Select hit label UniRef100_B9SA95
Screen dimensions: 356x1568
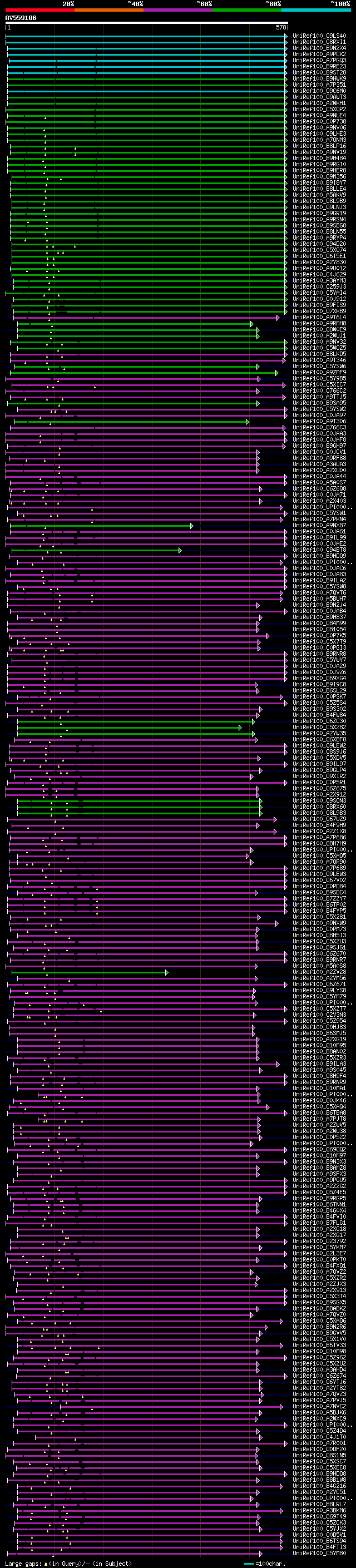[319, 403]
